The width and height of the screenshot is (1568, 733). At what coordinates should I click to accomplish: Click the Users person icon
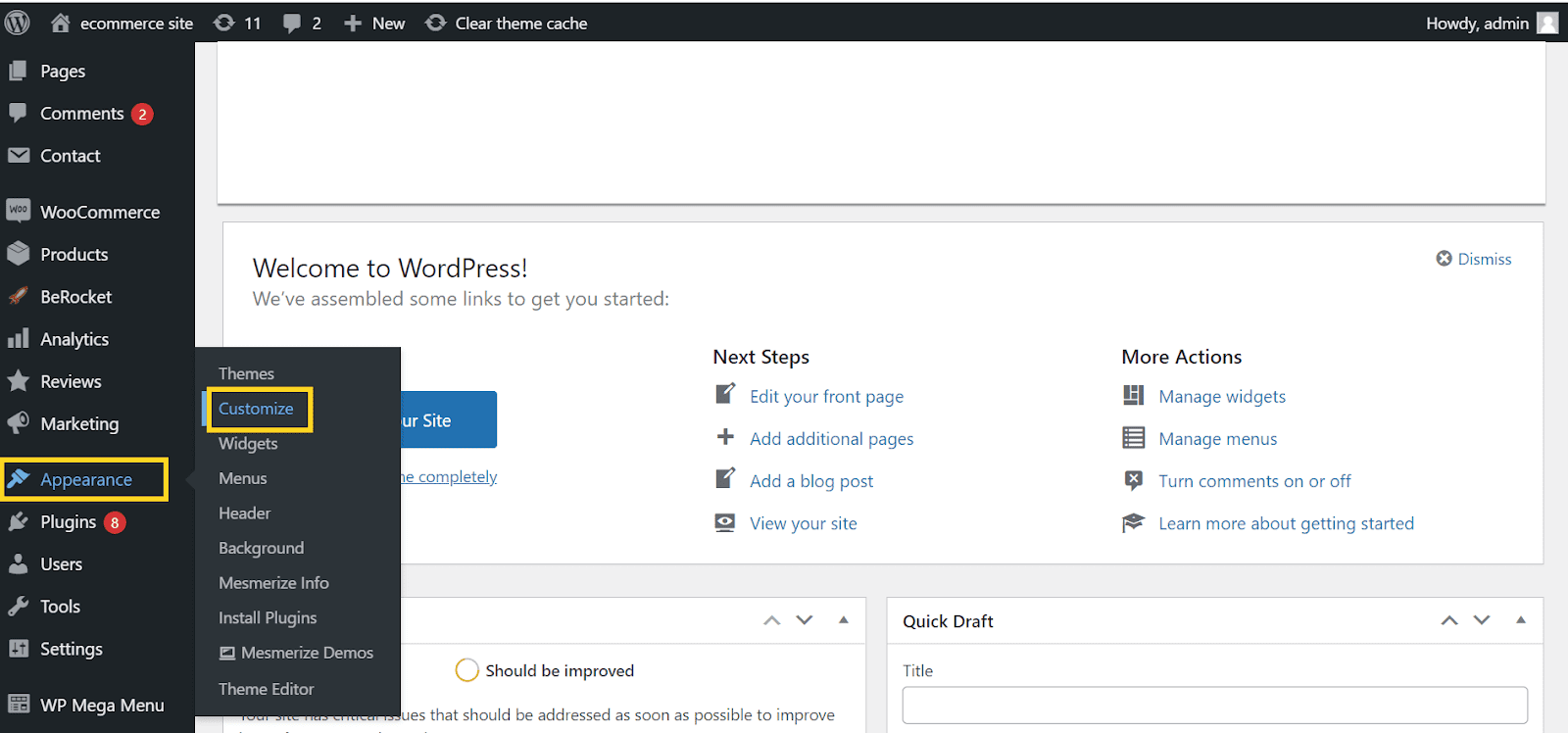coord(18,564)
